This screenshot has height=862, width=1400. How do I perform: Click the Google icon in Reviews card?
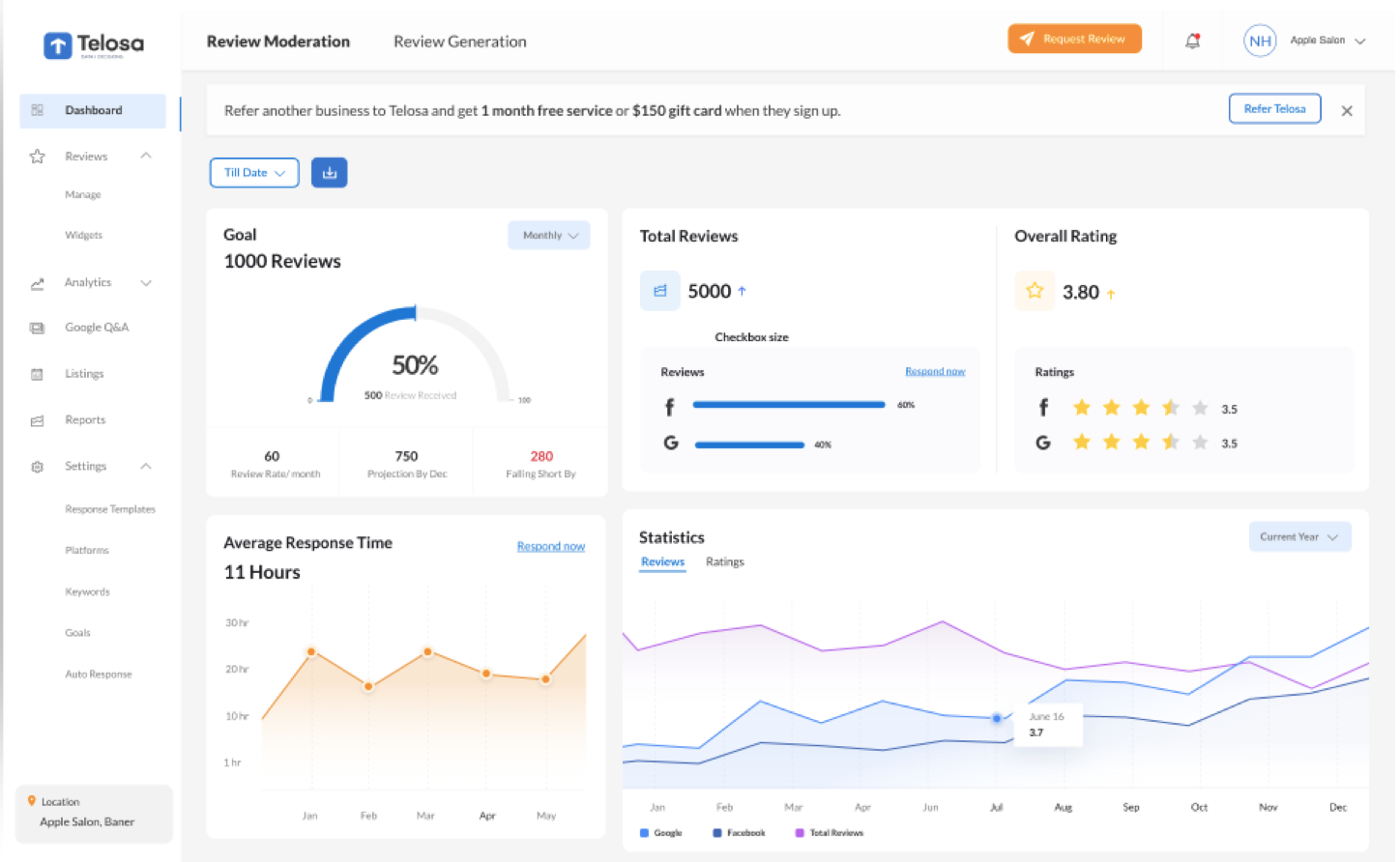671,443
